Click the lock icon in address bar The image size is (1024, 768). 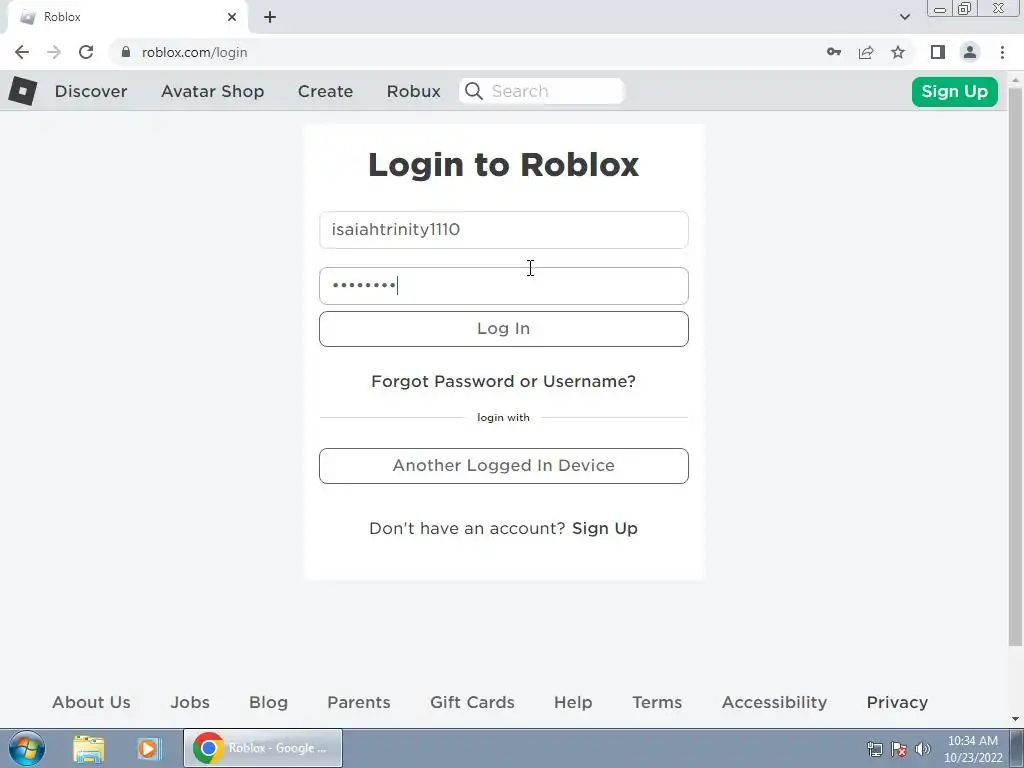[126, 52]
